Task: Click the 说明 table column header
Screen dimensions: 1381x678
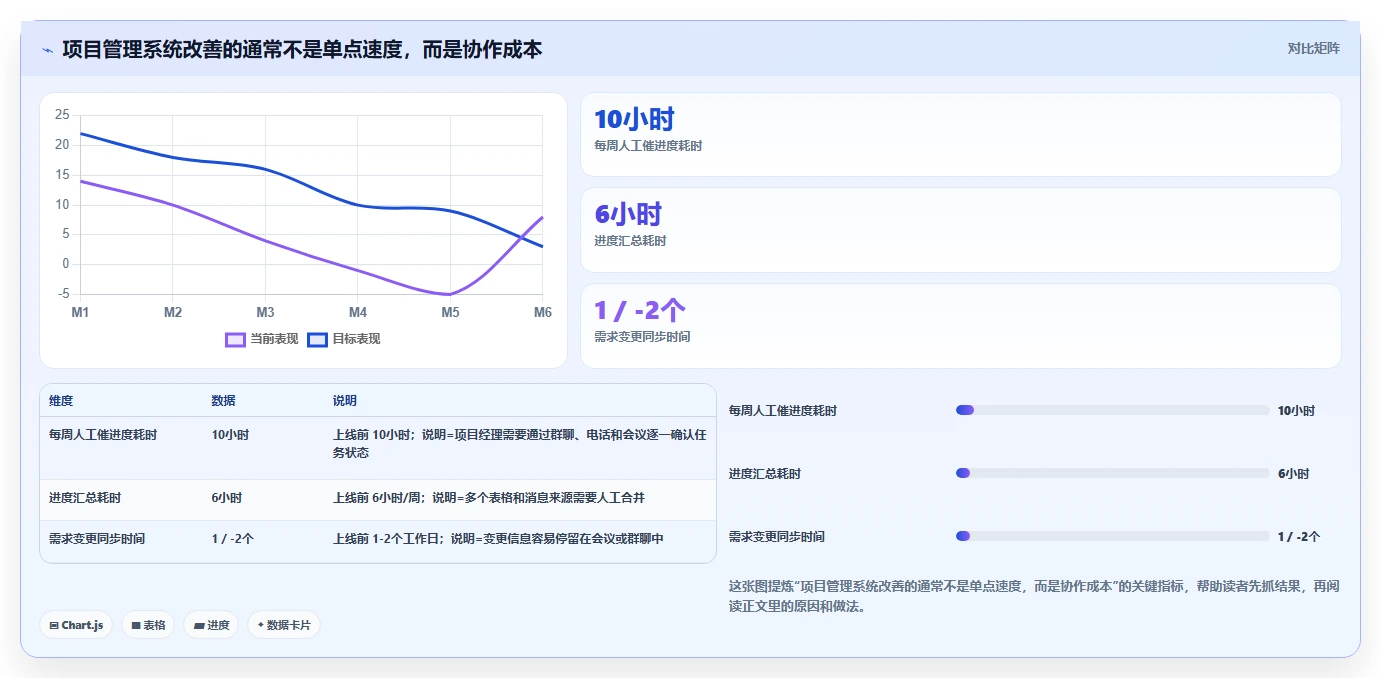Action: pyautogui.click(x=345, y=401)
